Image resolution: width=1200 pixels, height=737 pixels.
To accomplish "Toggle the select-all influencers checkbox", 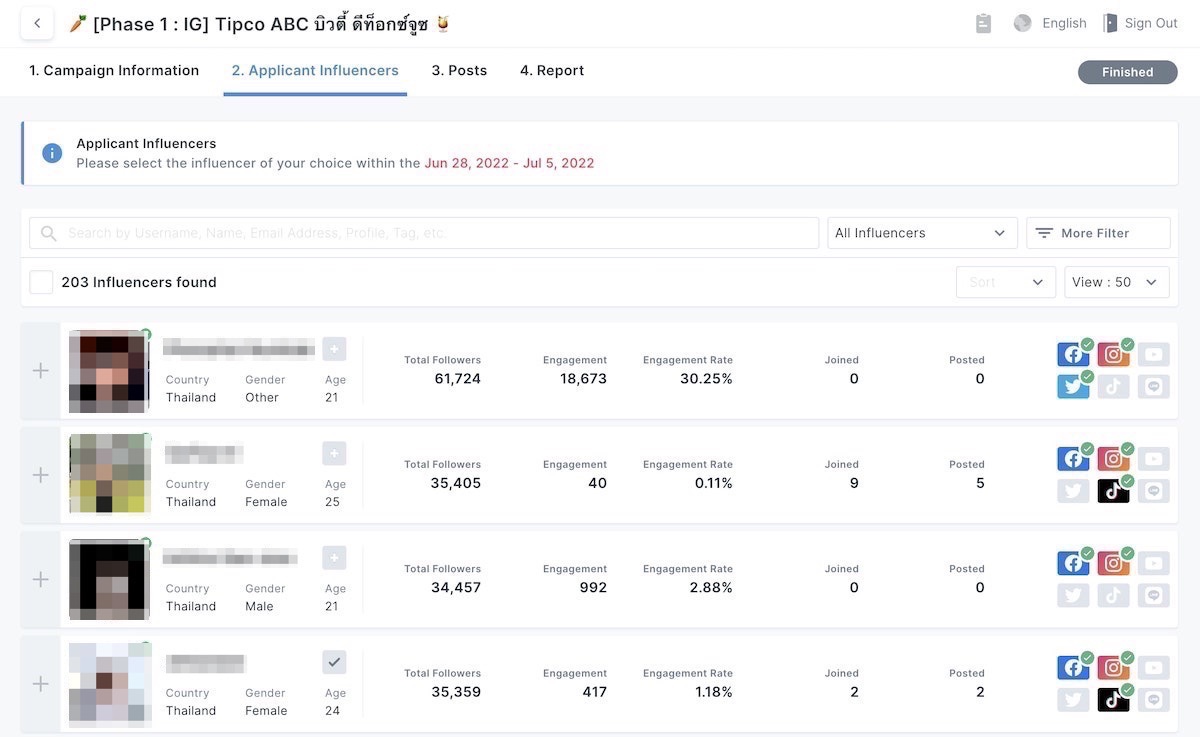I will click(x=41, y=282).
